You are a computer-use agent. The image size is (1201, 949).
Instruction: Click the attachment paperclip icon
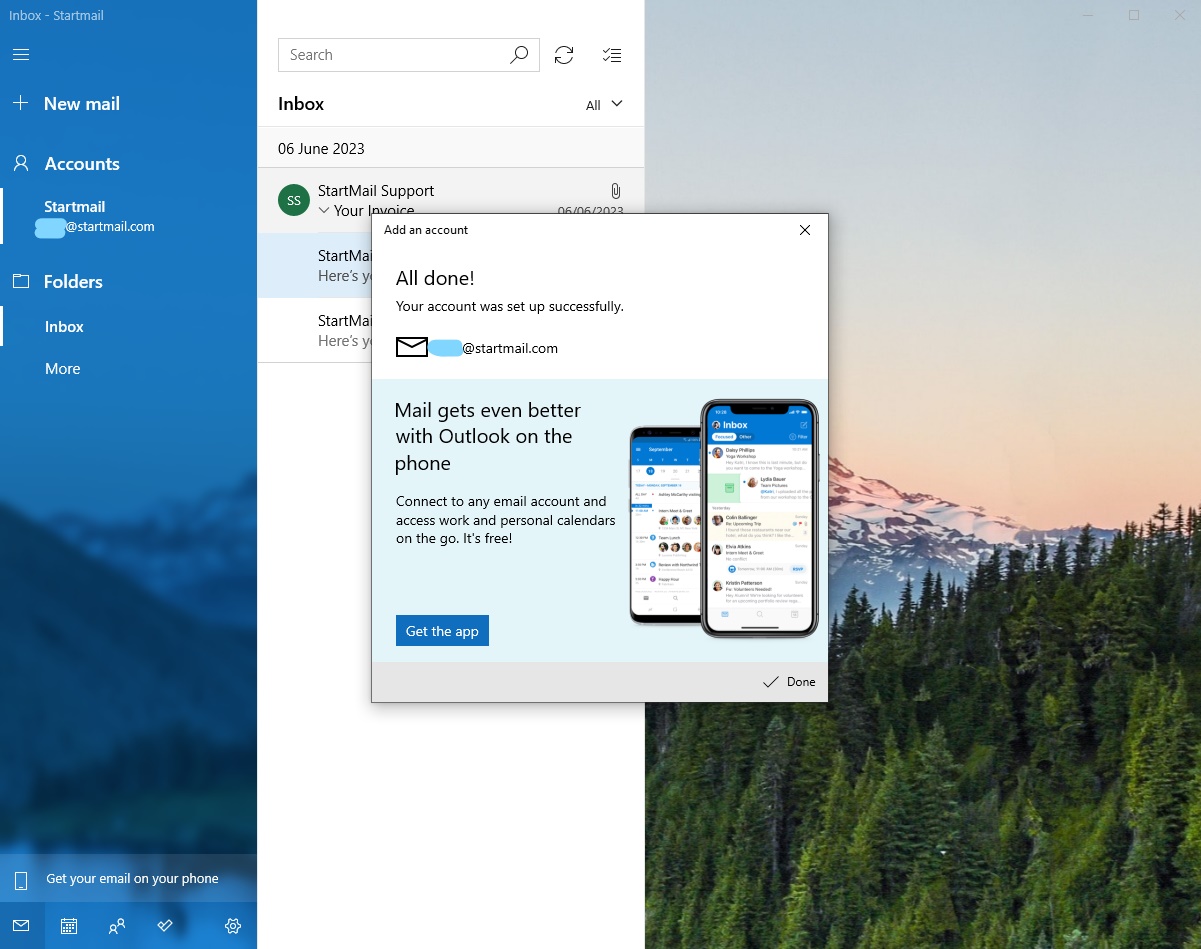tap(615, 190)
